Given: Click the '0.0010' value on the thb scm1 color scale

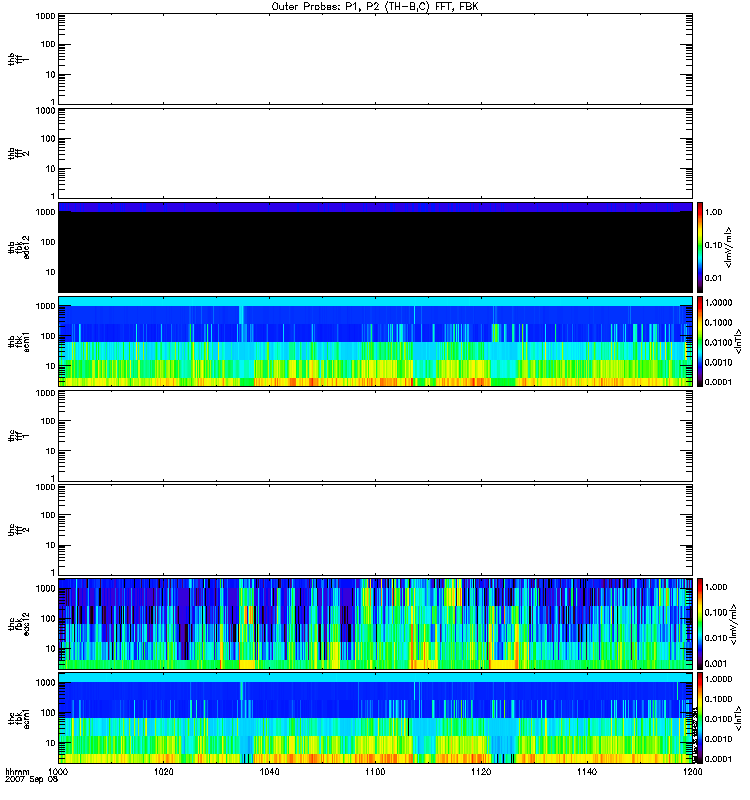Looking at the screenshot, I should click(718, 362).
